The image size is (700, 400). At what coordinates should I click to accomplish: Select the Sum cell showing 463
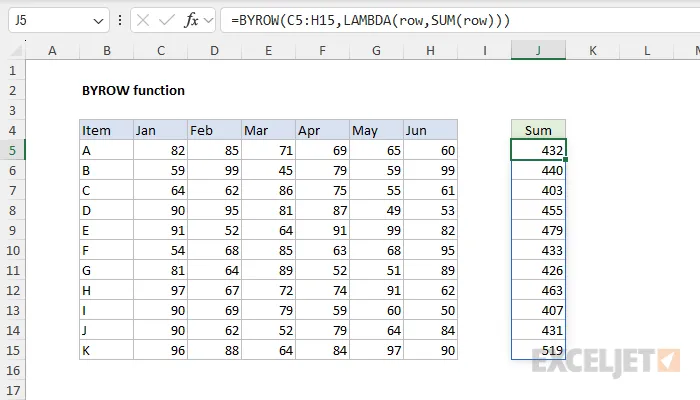tap(538, 291)
